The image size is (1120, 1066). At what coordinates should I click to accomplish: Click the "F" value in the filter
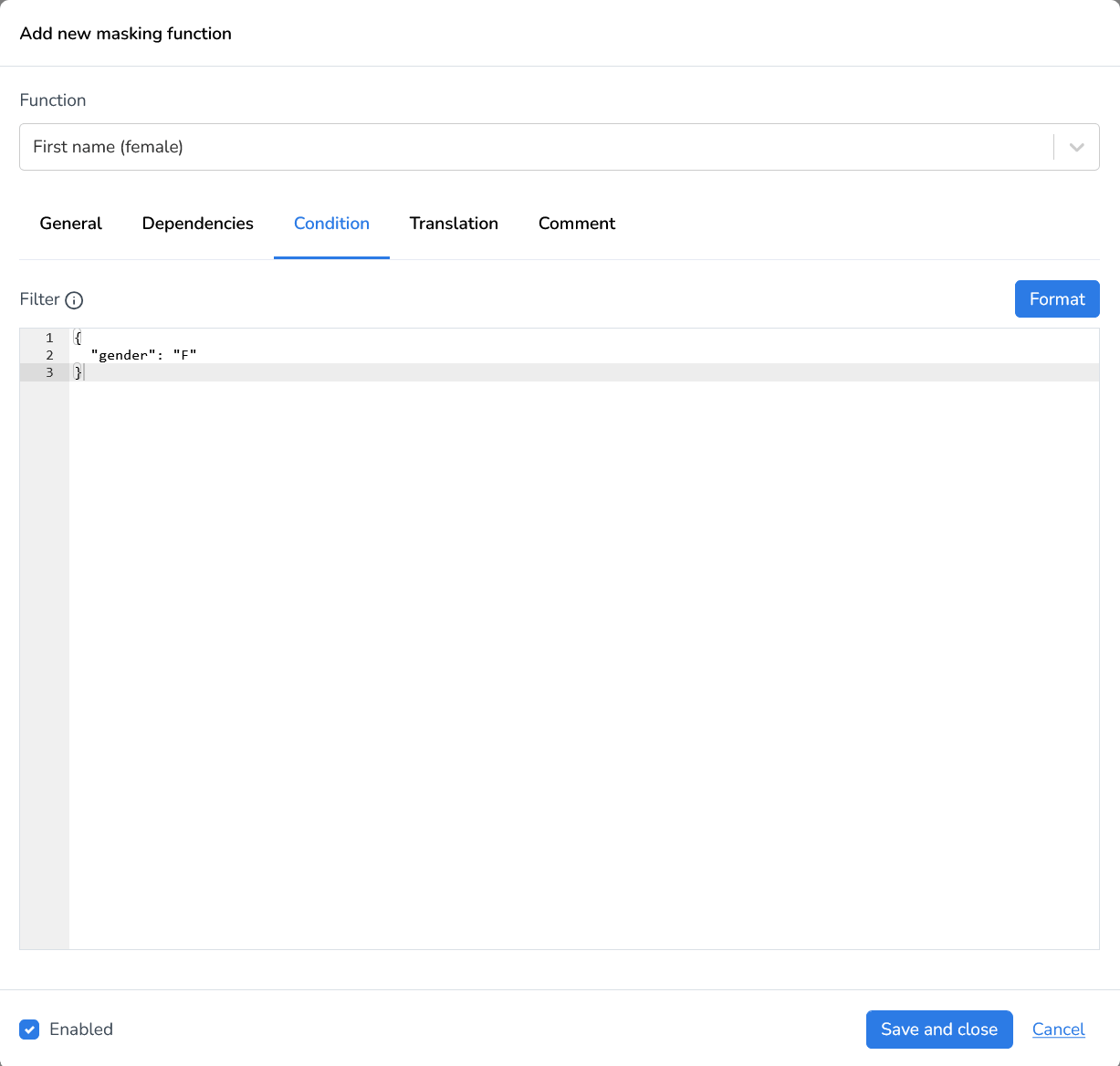click(184, 355)
